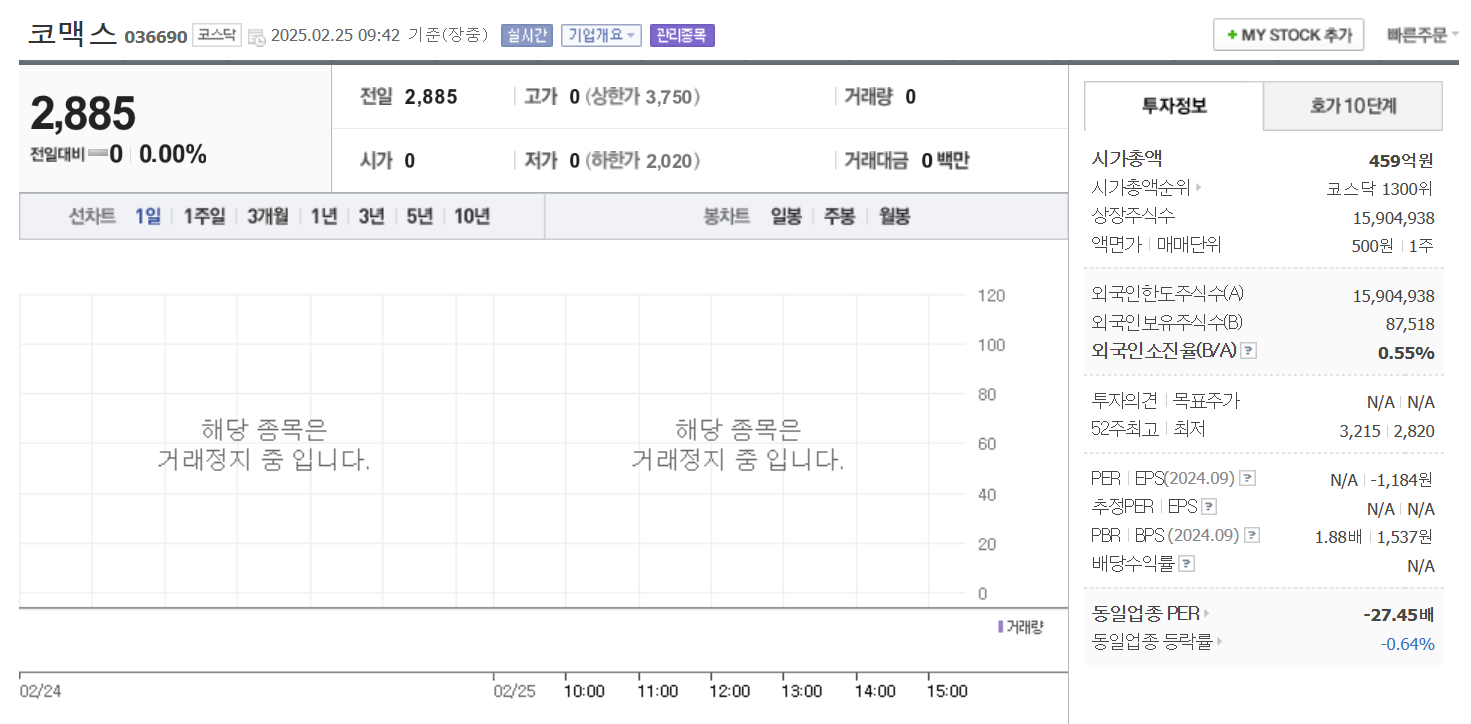Open the 배당수익률 help popup
This screenshot has height=724, width=1471.
click(x=1187, y=562)
